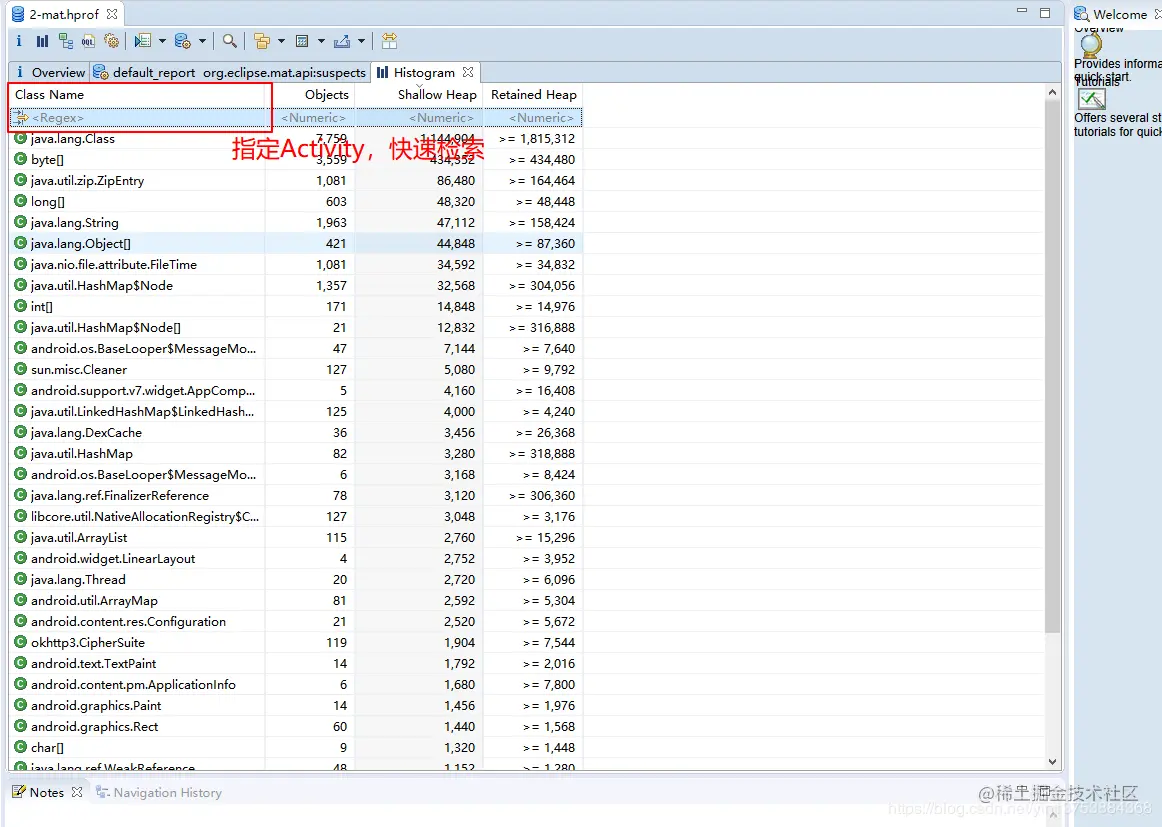Screen dimensions: 1162x827
Task: Sort by Retained Heap column header
Action: [533, 94]
